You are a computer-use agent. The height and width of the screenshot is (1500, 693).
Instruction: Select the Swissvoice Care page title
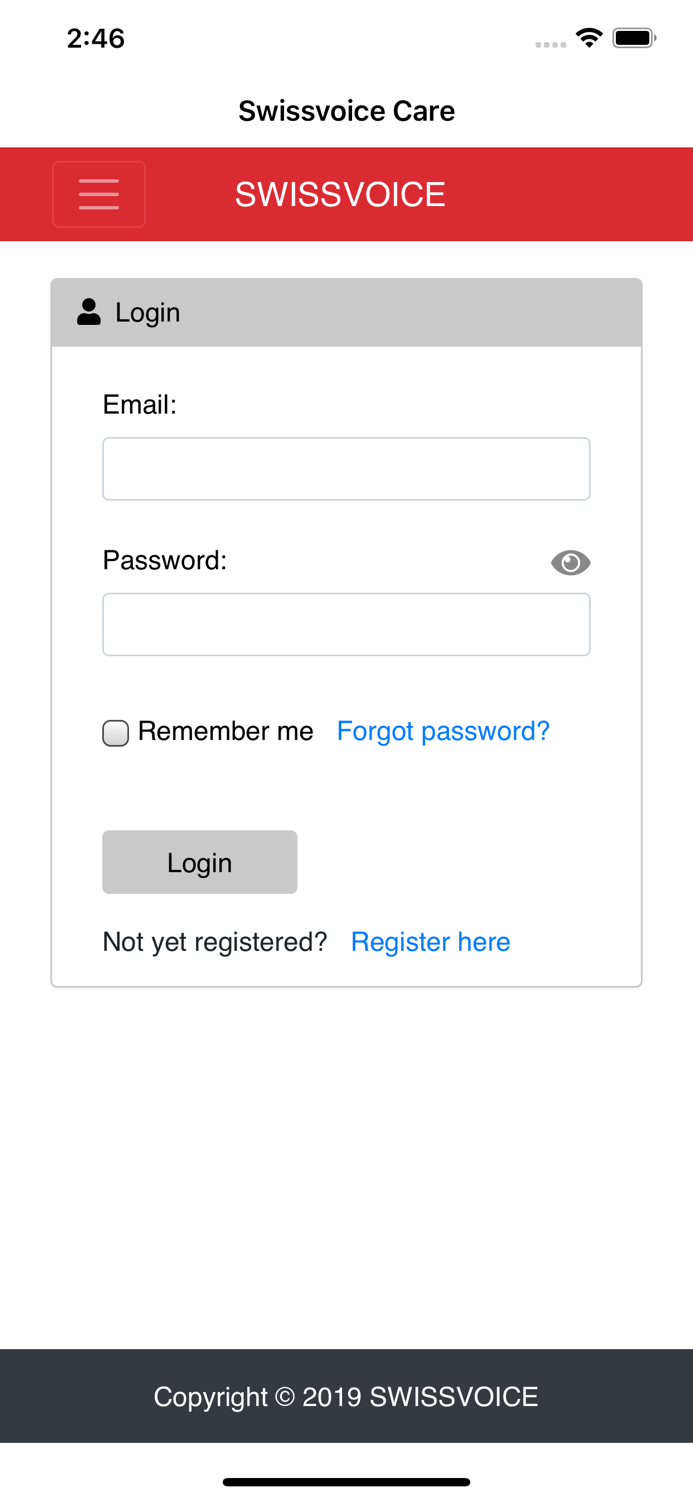pos(346,111)
